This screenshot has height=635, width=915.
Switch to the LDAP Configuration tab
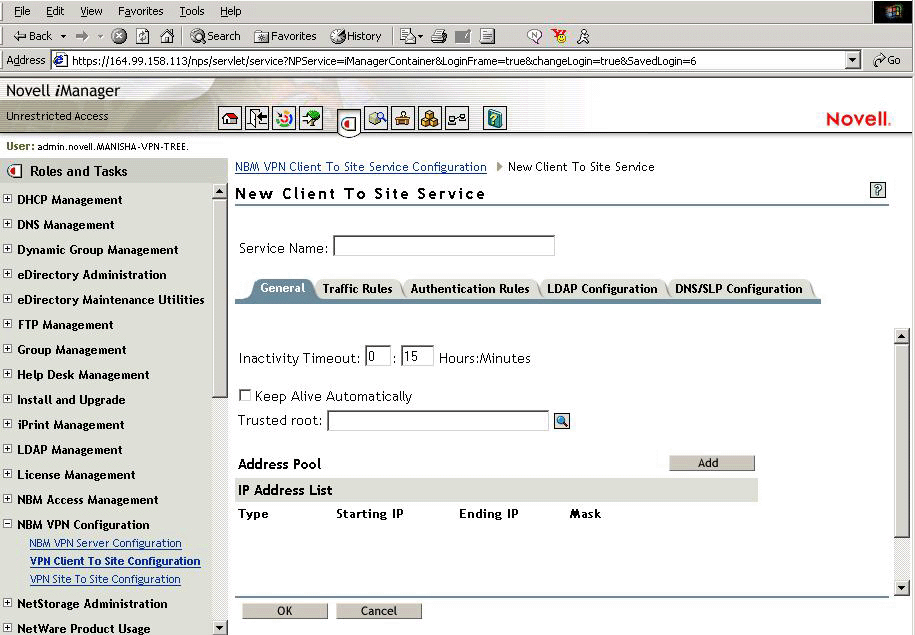click(602, 289)
